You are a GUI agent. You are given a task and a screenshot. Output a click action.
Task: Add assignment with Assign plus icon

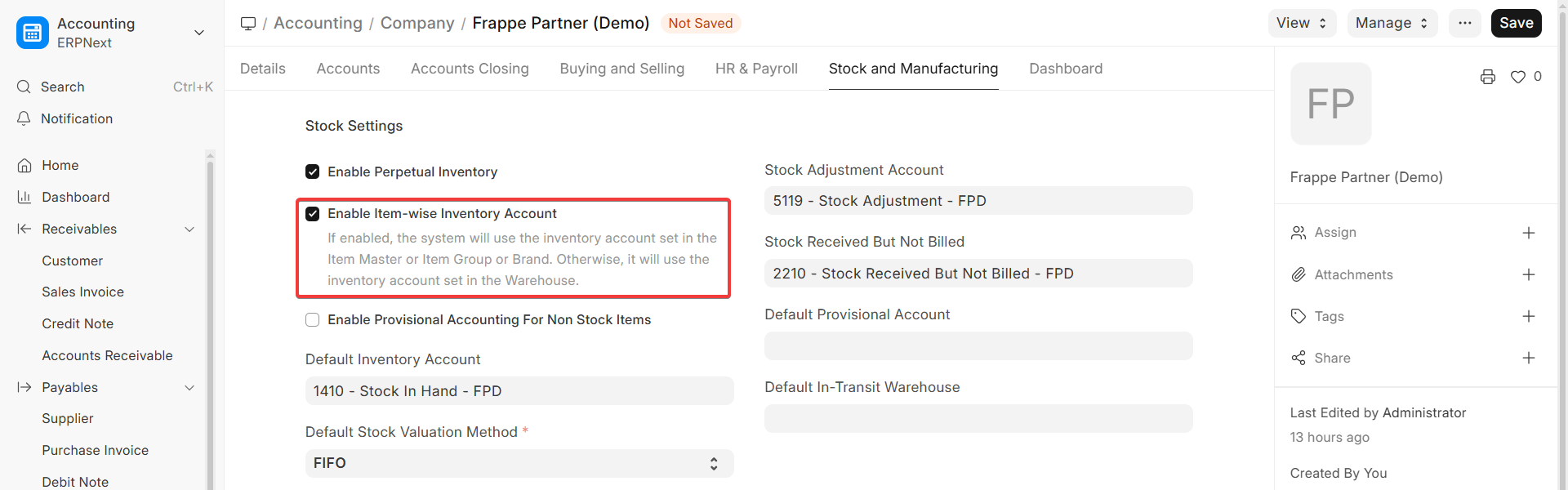(1529, 233)
